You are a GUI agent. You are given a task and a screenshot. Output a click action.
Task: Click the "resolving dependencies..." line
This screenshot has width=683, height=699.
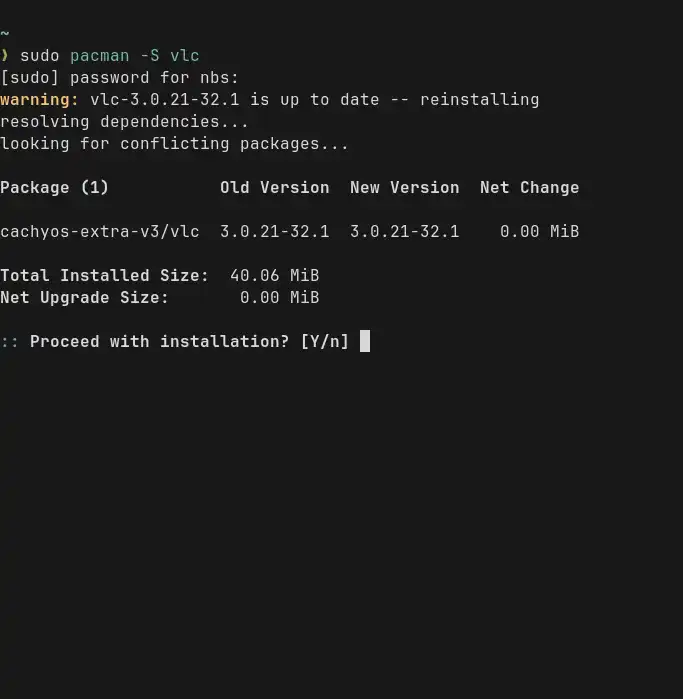[124, 122]
